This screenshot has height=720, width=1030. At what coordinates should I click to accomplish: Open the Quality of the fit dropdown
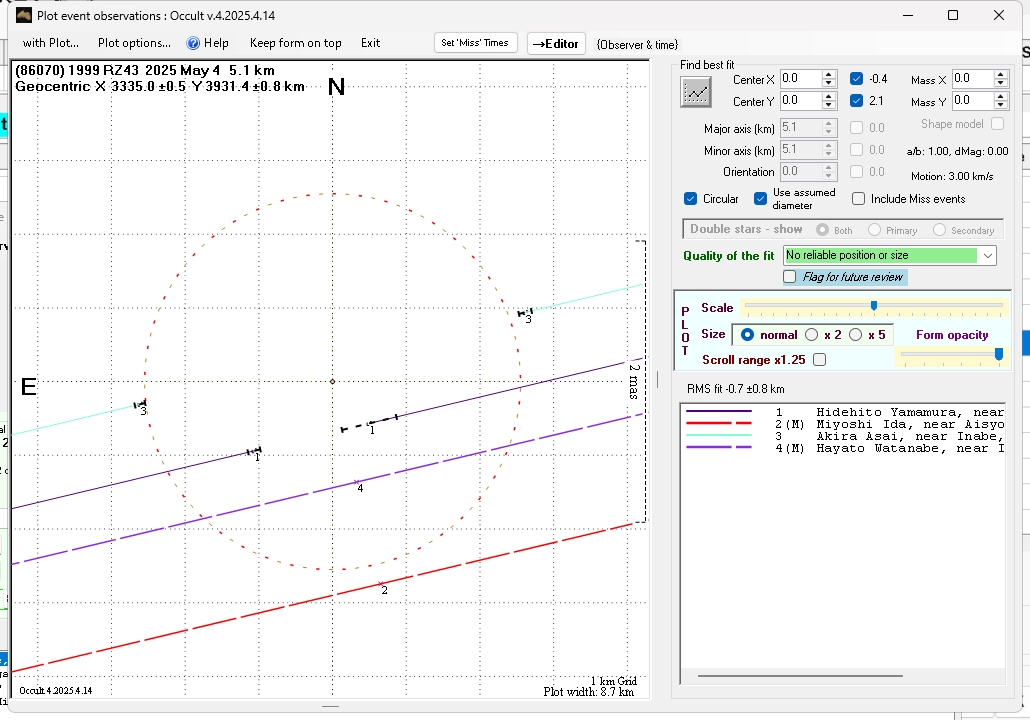click(988, 256)
